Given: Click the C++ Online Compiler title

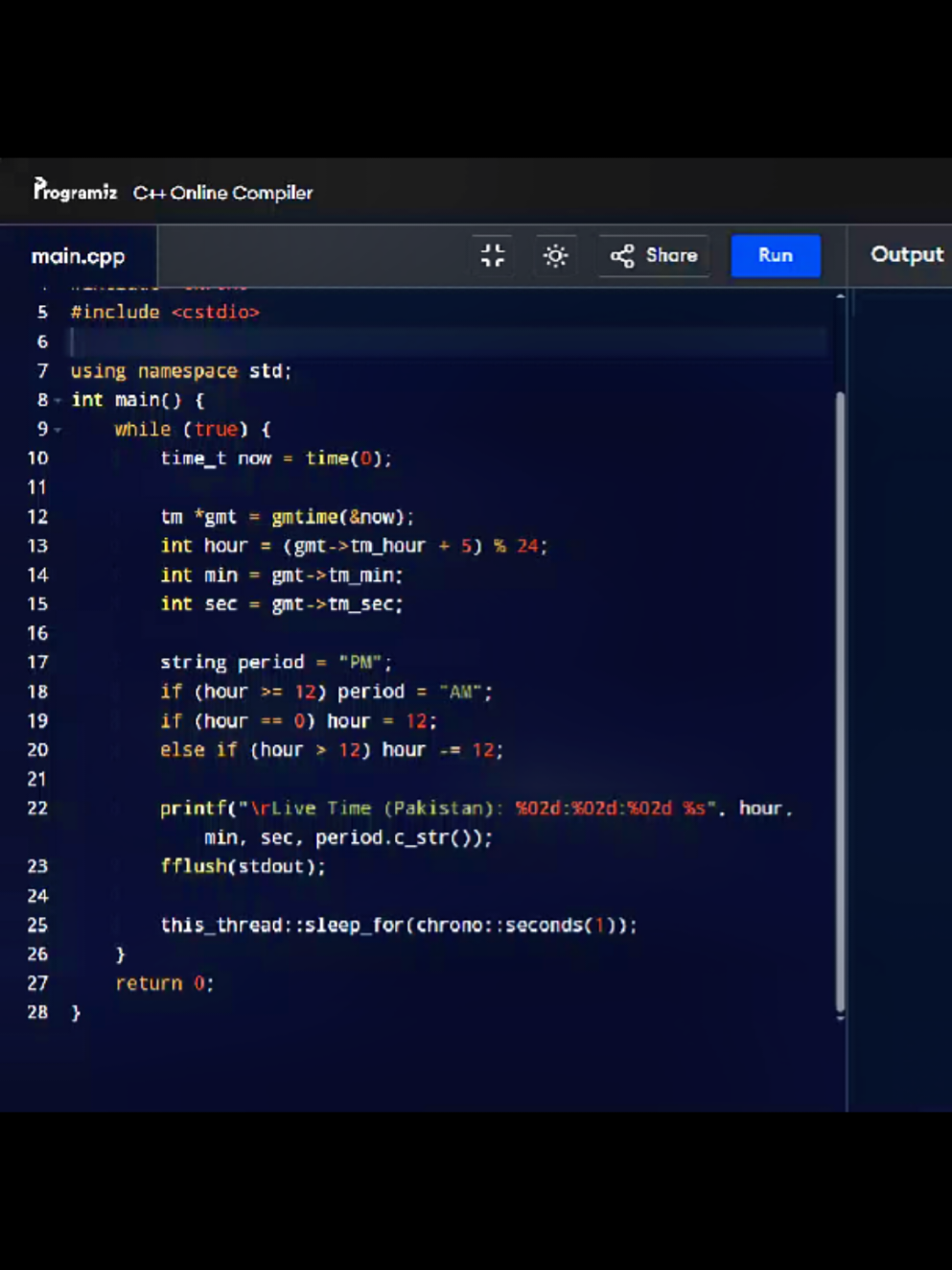Looking at the screenshot, I should pyautogui.click(x=222, y=193).
